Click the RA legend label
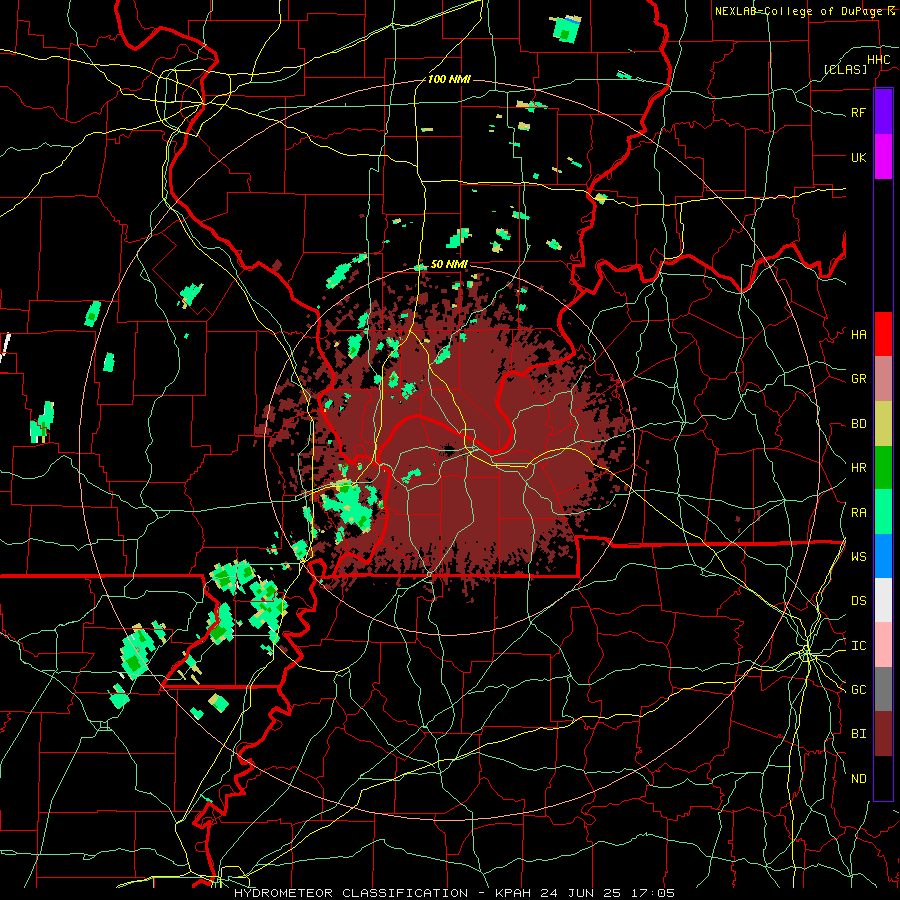 point(859,513)
